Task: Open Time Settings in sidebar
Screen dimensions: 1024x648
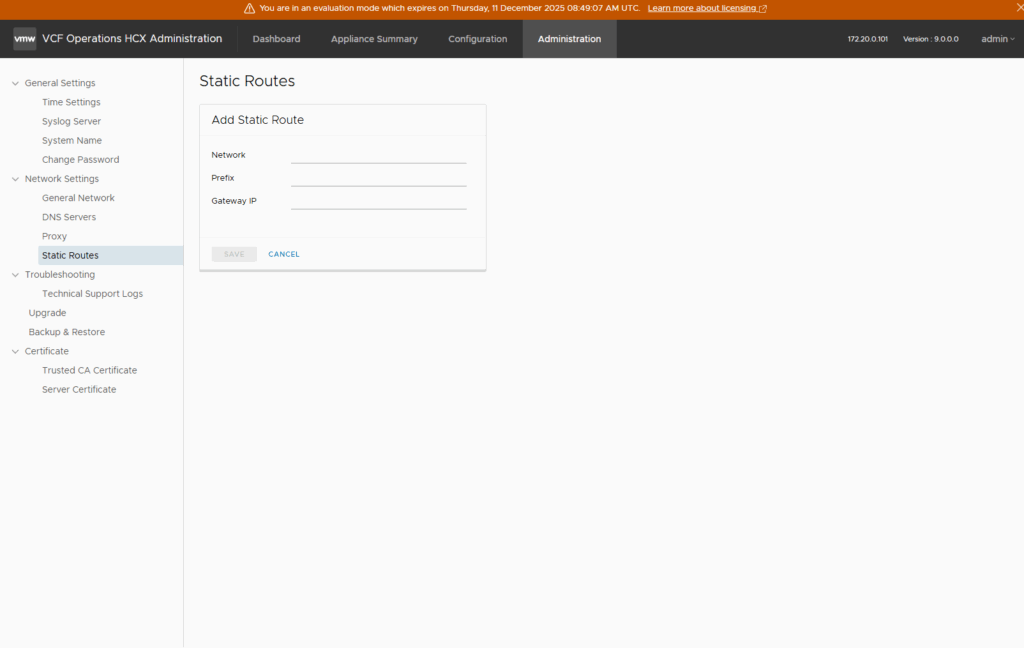Action: point(71,102)
